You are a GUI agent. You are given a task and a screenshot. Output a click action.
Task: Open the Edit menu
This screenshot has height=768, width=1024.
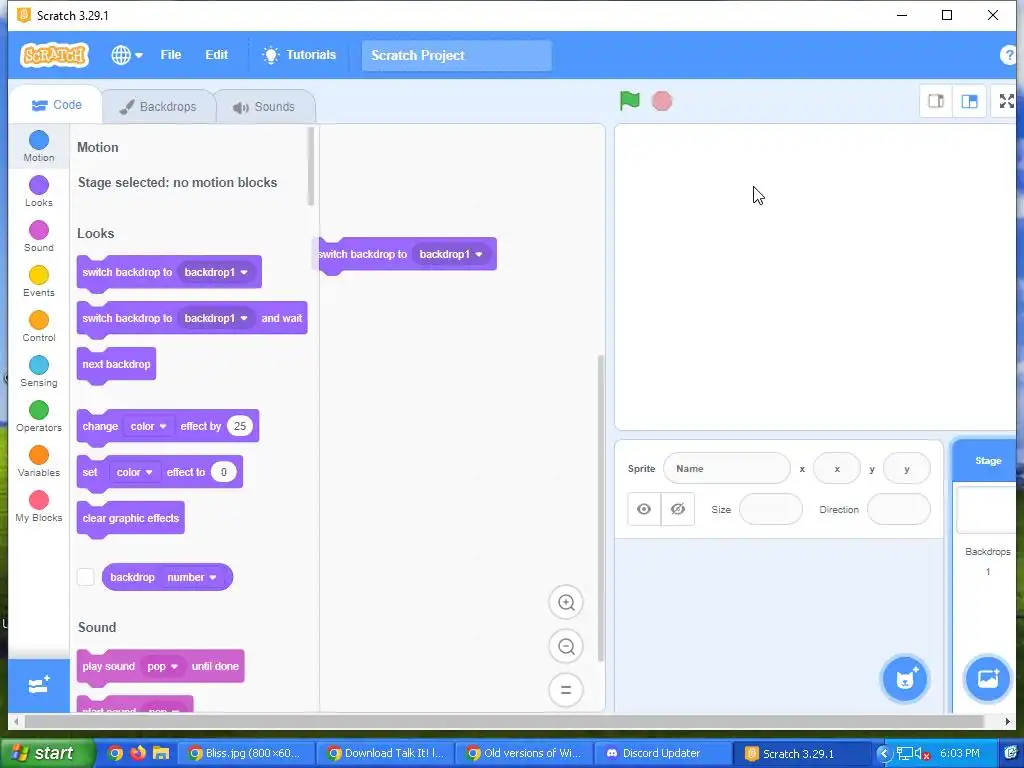click(x=216, y=55)
